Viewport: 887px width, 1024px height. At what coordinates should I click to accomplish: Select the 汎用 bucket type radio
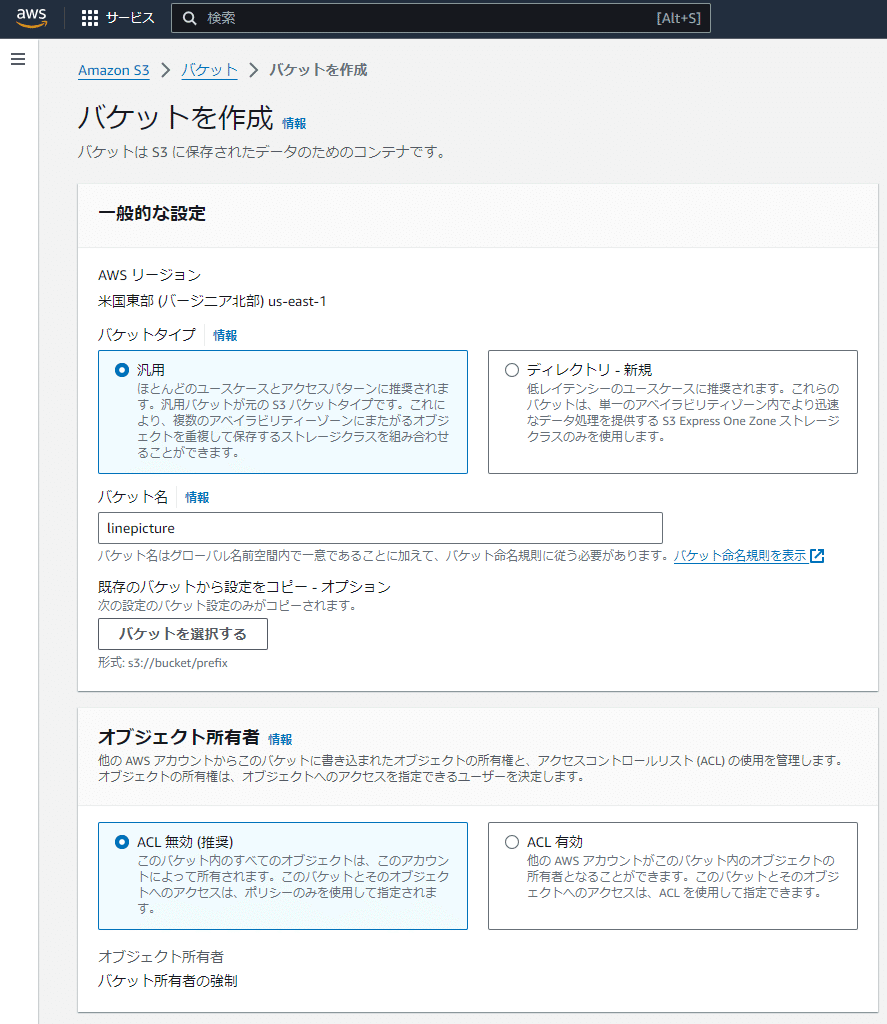click(x=121, y=370)
